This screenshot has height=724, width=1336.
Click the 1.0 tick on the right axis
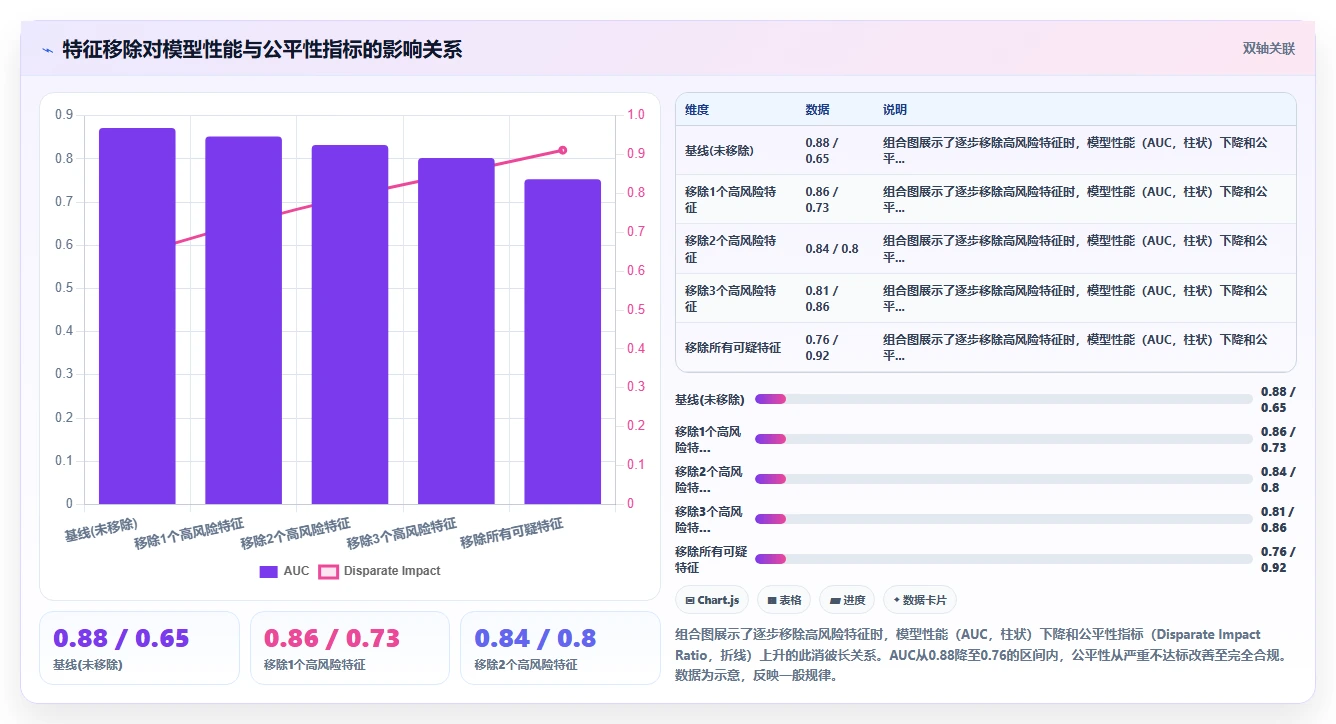click(x=636, y=115)
